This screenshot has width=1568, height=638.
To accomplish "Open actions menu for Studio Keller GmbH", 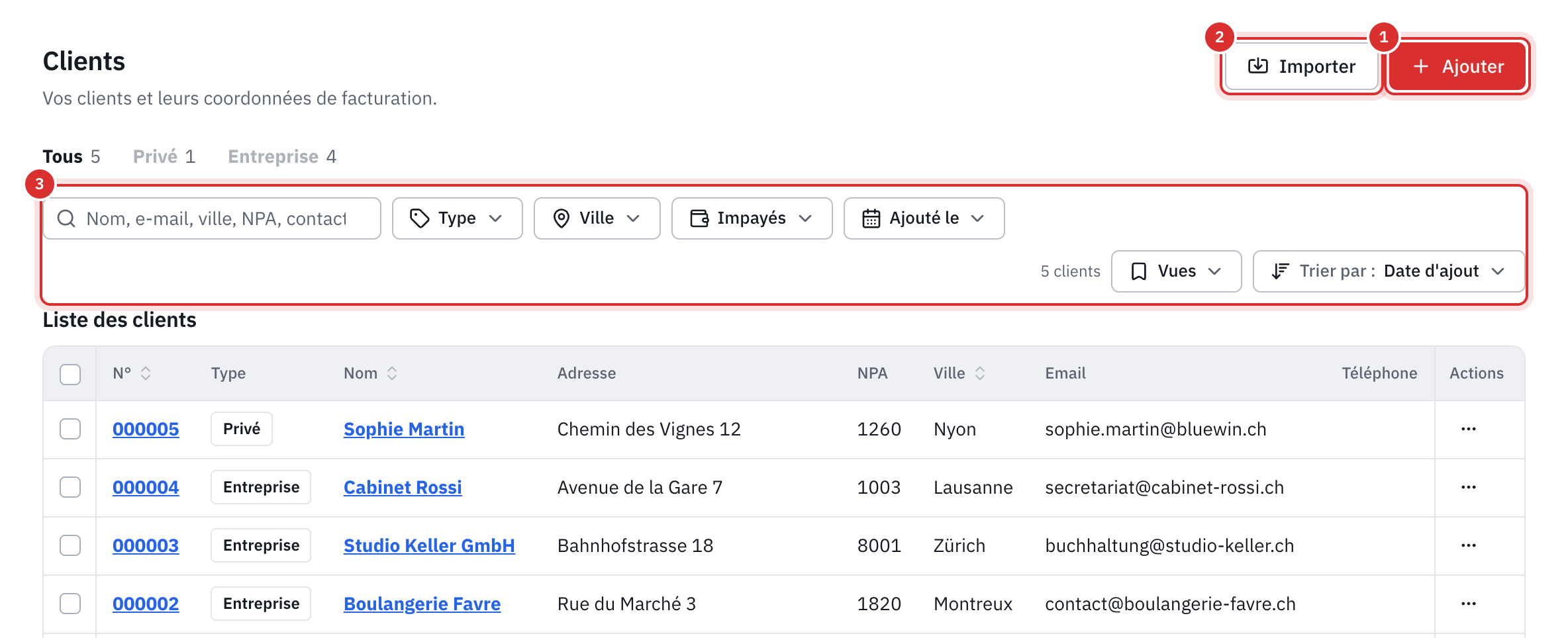I will 1469,545.
